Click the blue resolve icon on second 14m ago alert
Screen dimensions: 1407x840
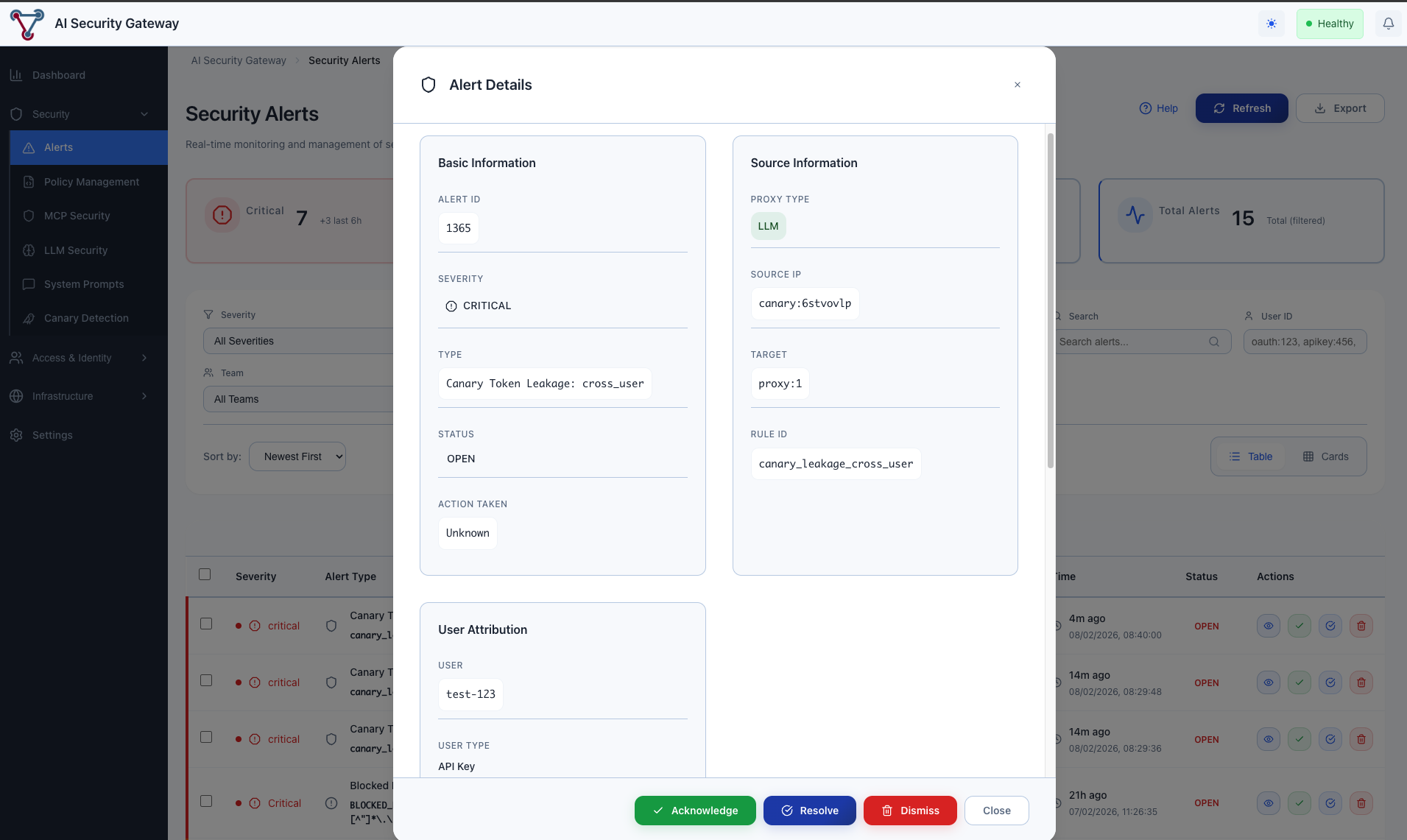(x=1330, y=739)
